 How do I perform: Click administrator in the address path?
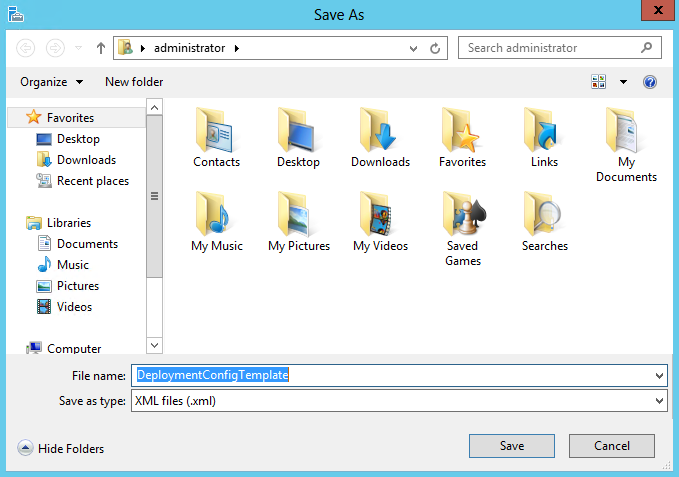tap(190, 48)
